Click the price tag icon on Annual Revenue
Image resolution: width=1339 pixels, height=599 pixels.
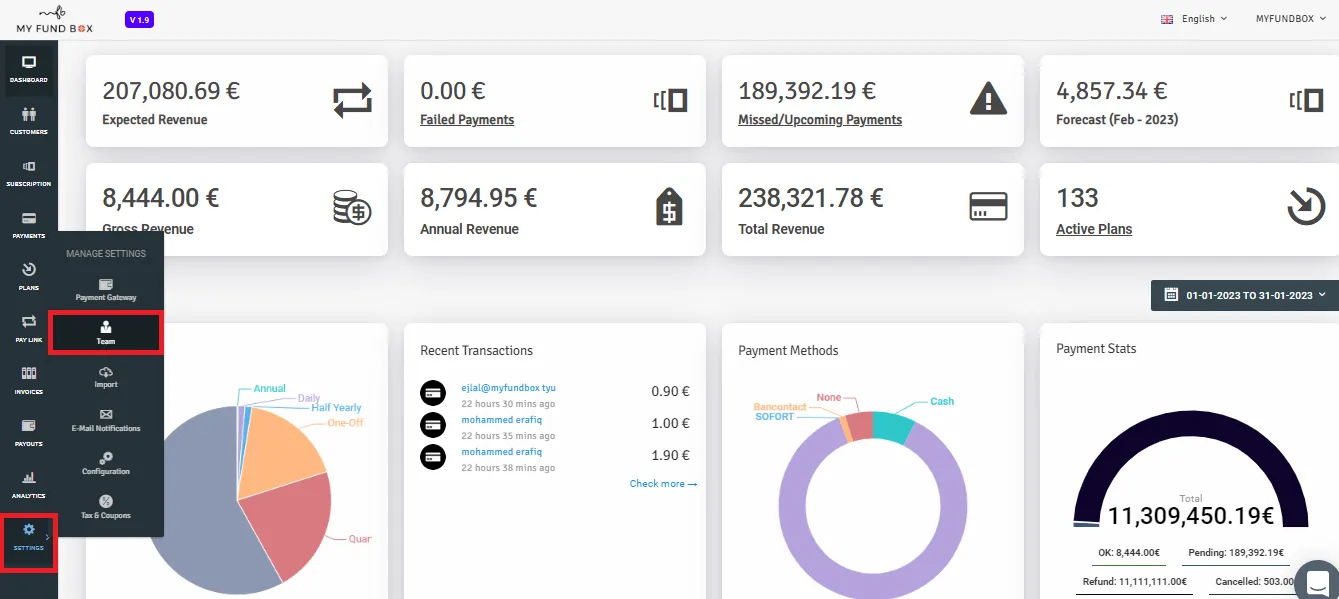[x=669, y=207]
